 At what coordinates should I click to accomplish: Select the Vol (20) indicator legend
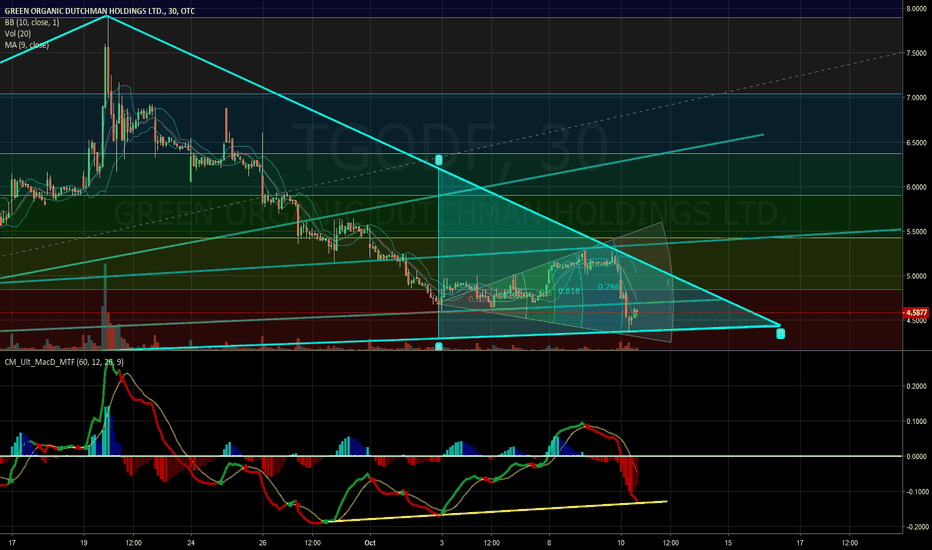[x=18, y=34]
